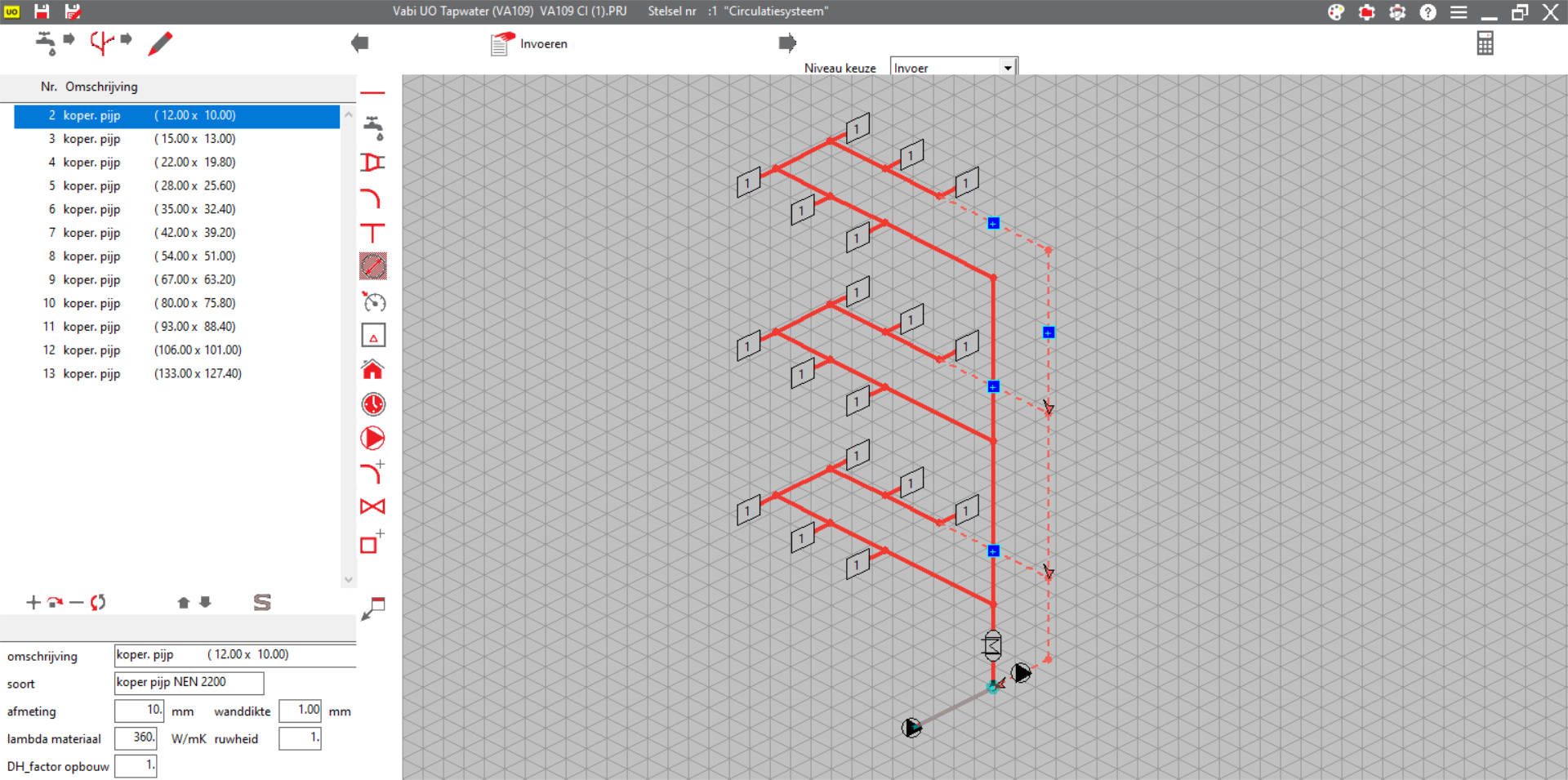Select row 7 koper pijp 42.00 x 39.20
1568x780 pixels.
pyautogui.click(x=176, y=234)
